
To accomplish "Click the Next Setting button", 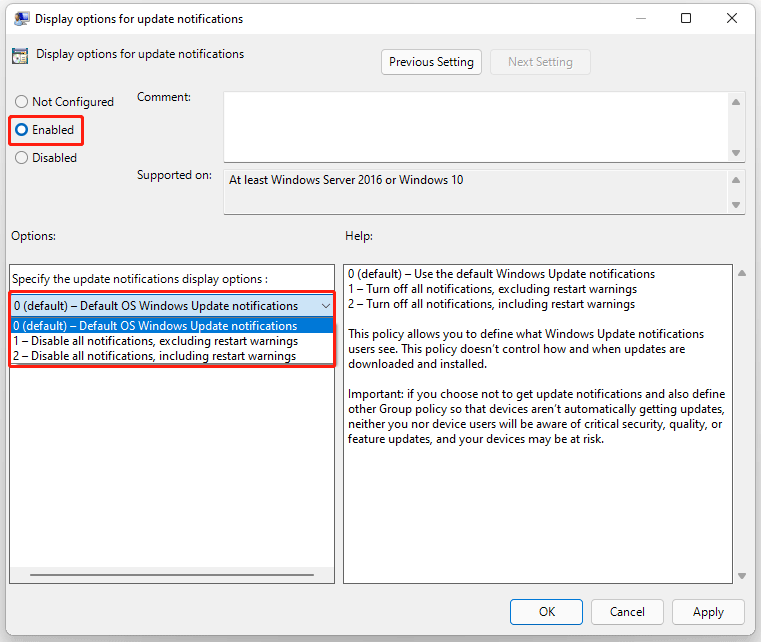I will click(x=540, y=62).
